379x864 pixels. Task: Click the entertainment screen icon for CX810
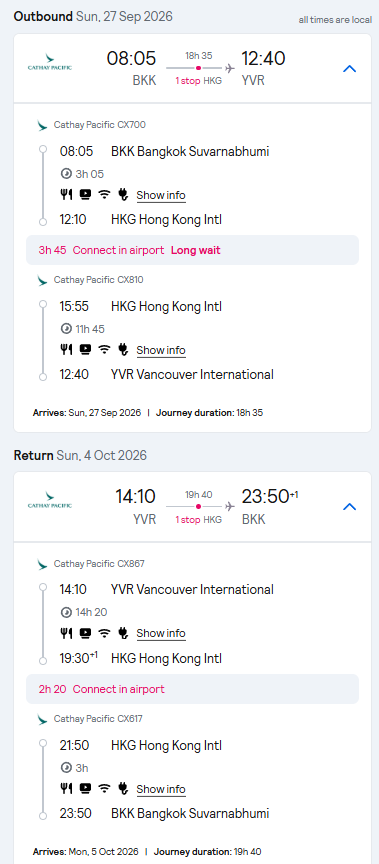coord(85,349)
